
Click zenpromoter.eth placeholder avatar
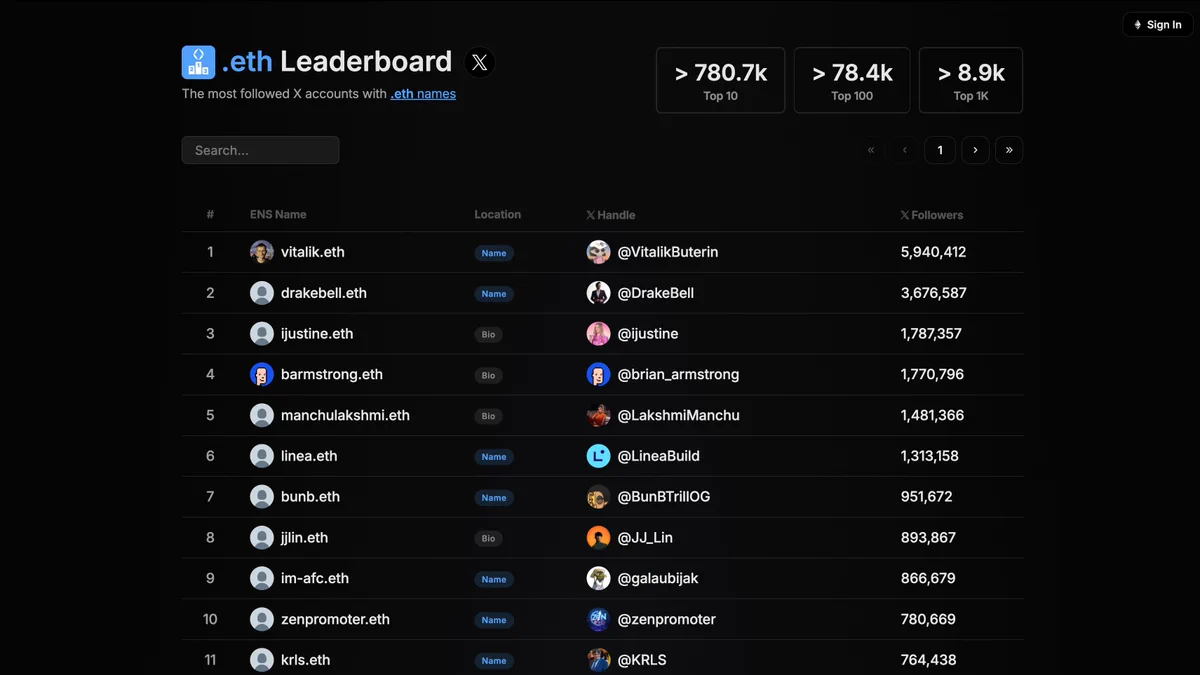click(262, 619)
